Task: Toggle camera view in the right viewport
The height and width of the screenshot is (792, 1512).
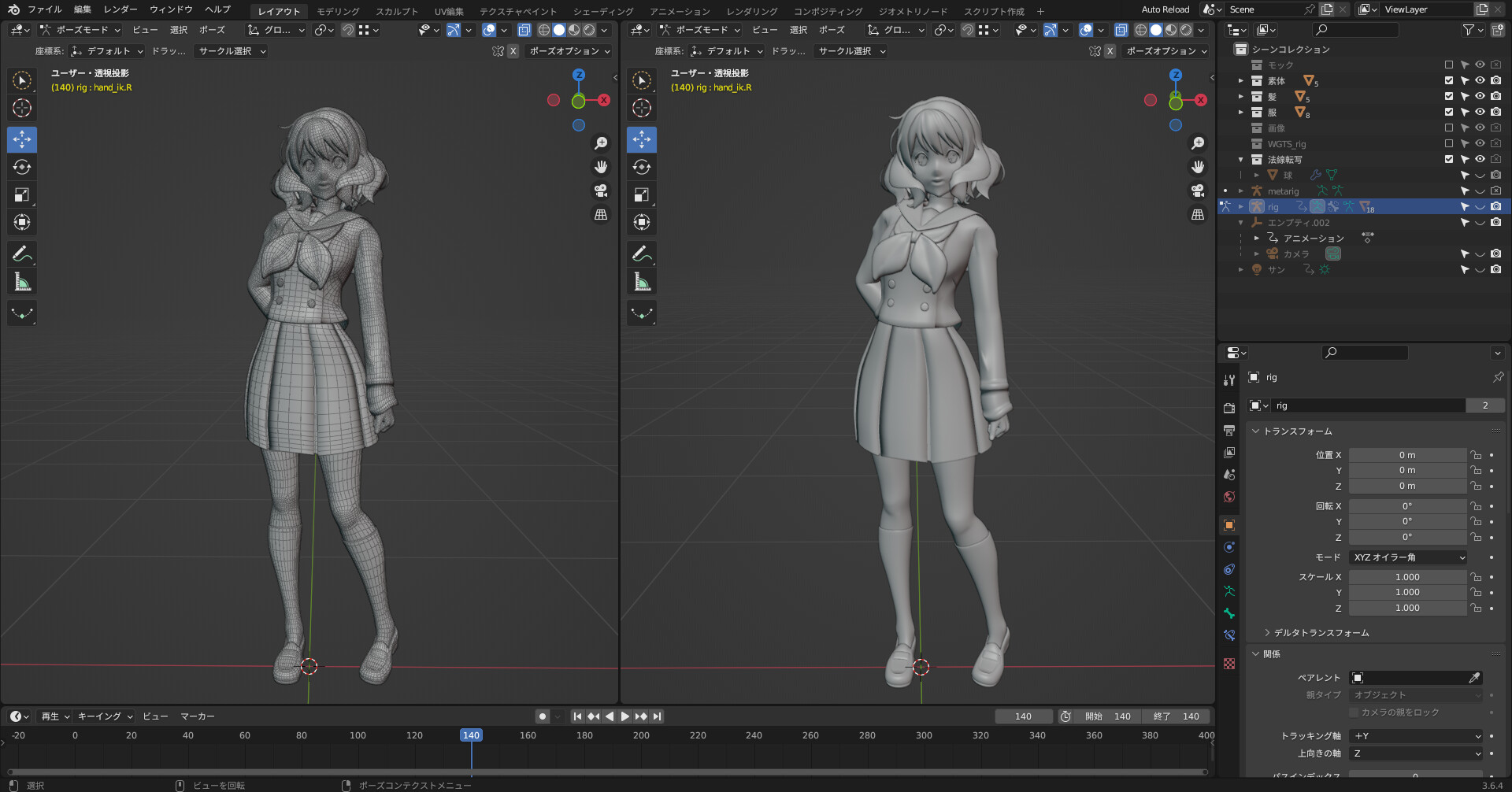Action: [1198, 191]
